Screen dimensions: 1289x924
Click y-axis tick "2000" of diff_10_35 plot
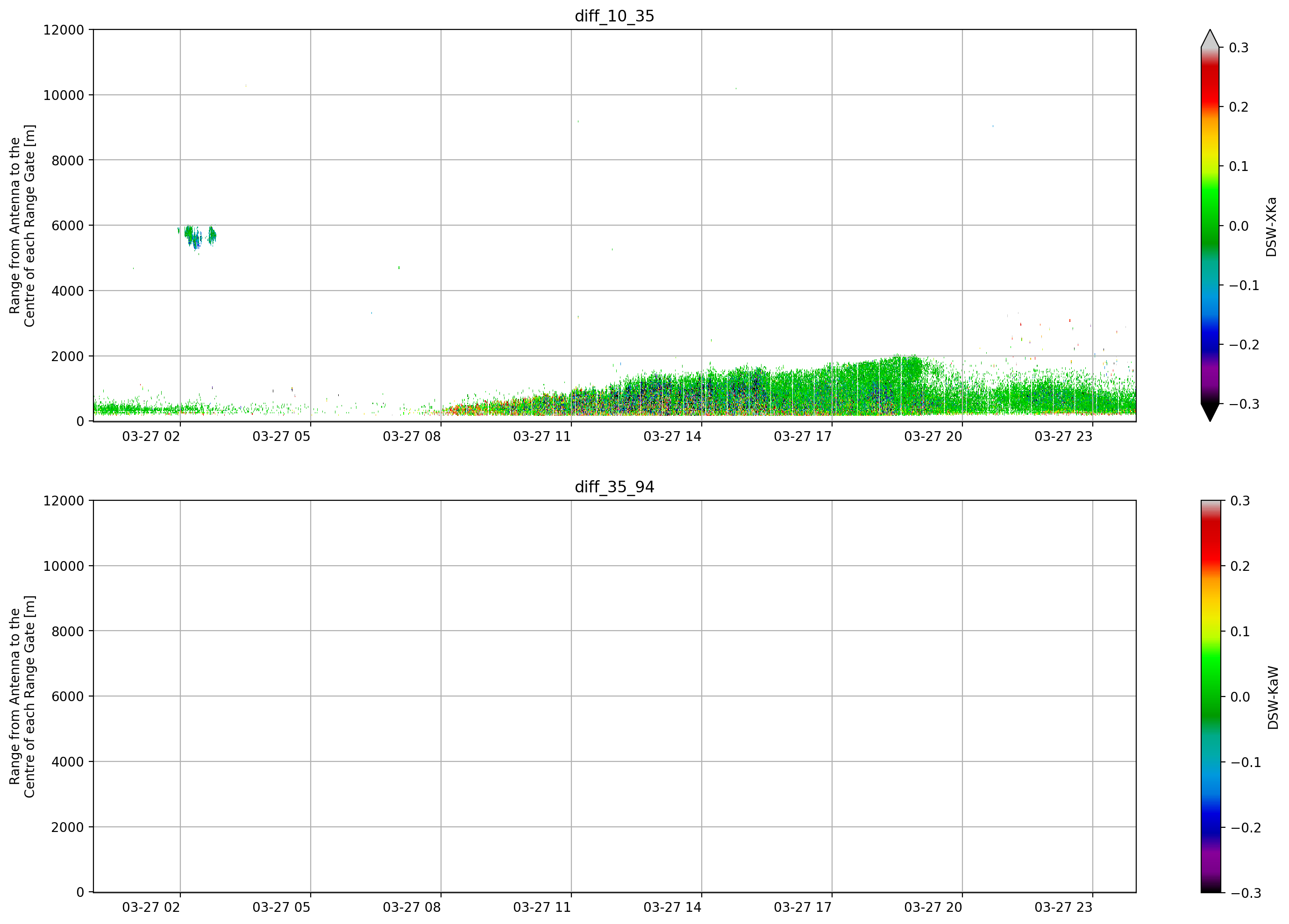(x=68, y=357)
